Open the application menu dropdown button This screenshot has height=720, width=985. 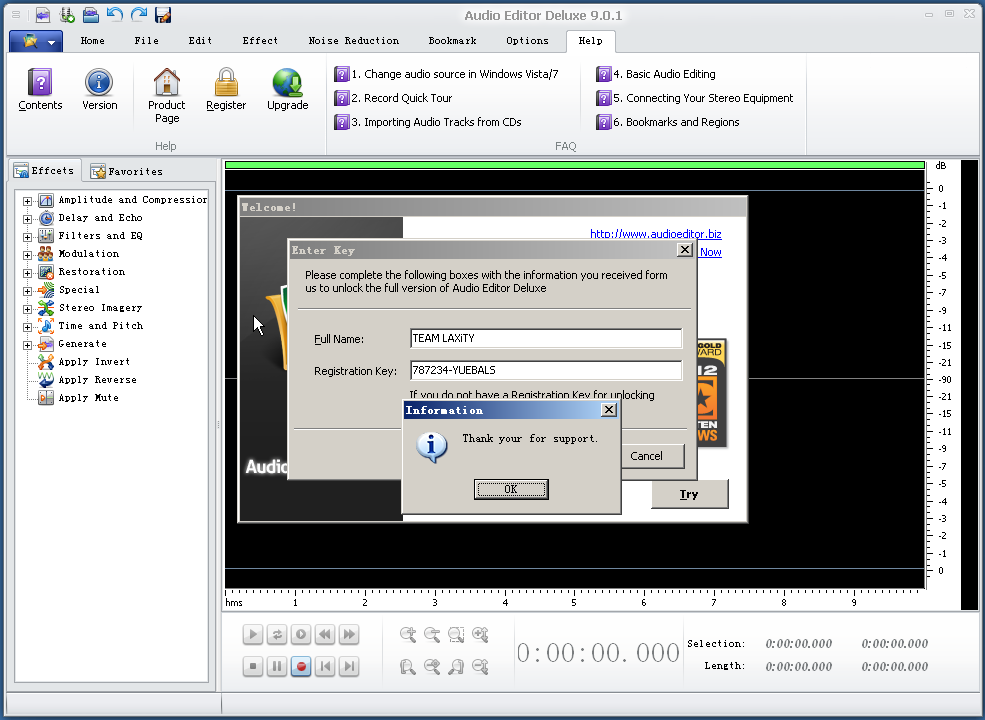[36, 41]
